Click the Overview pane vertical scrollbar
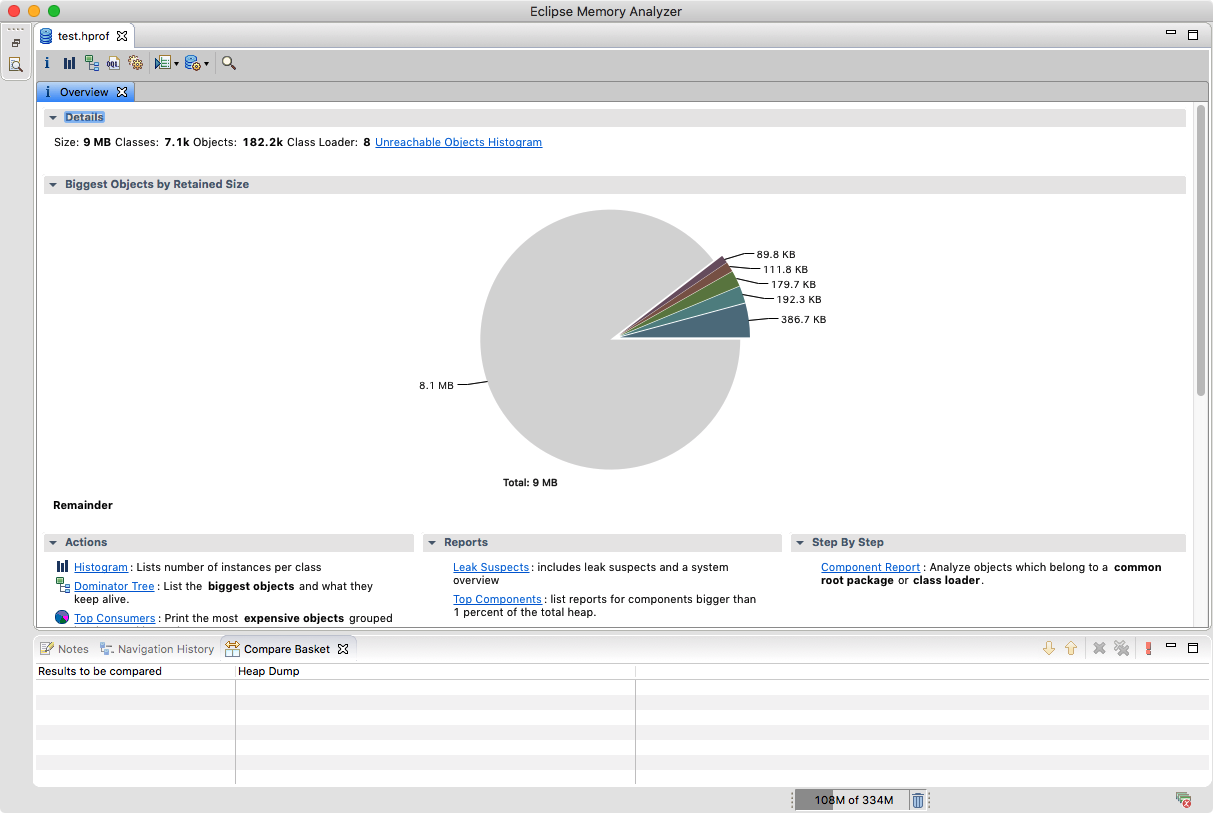Viewport: 1213px width, 813px height. tap(1201, 250)
